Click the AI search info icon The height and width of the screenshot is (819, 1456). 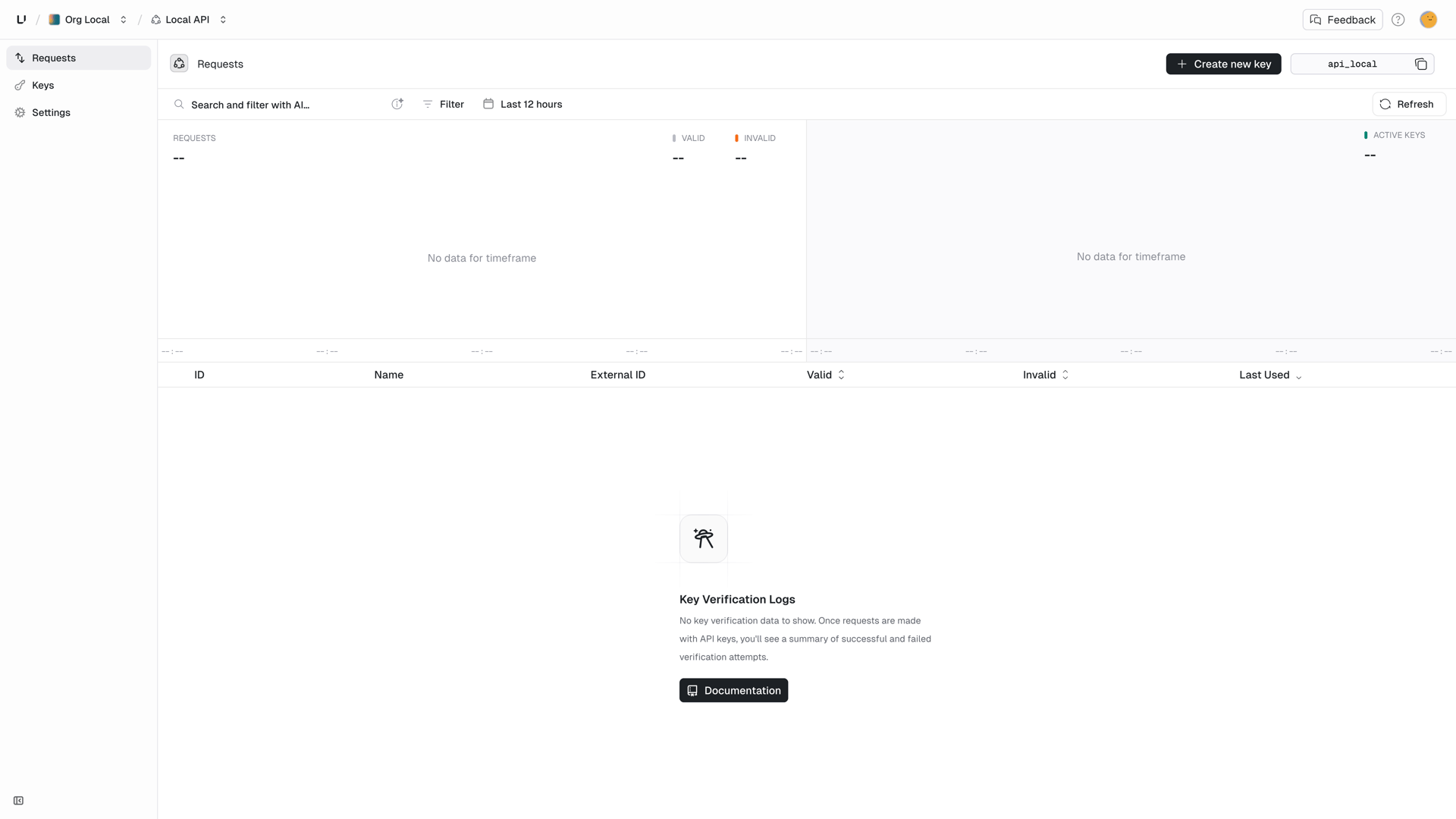(397, 104)
